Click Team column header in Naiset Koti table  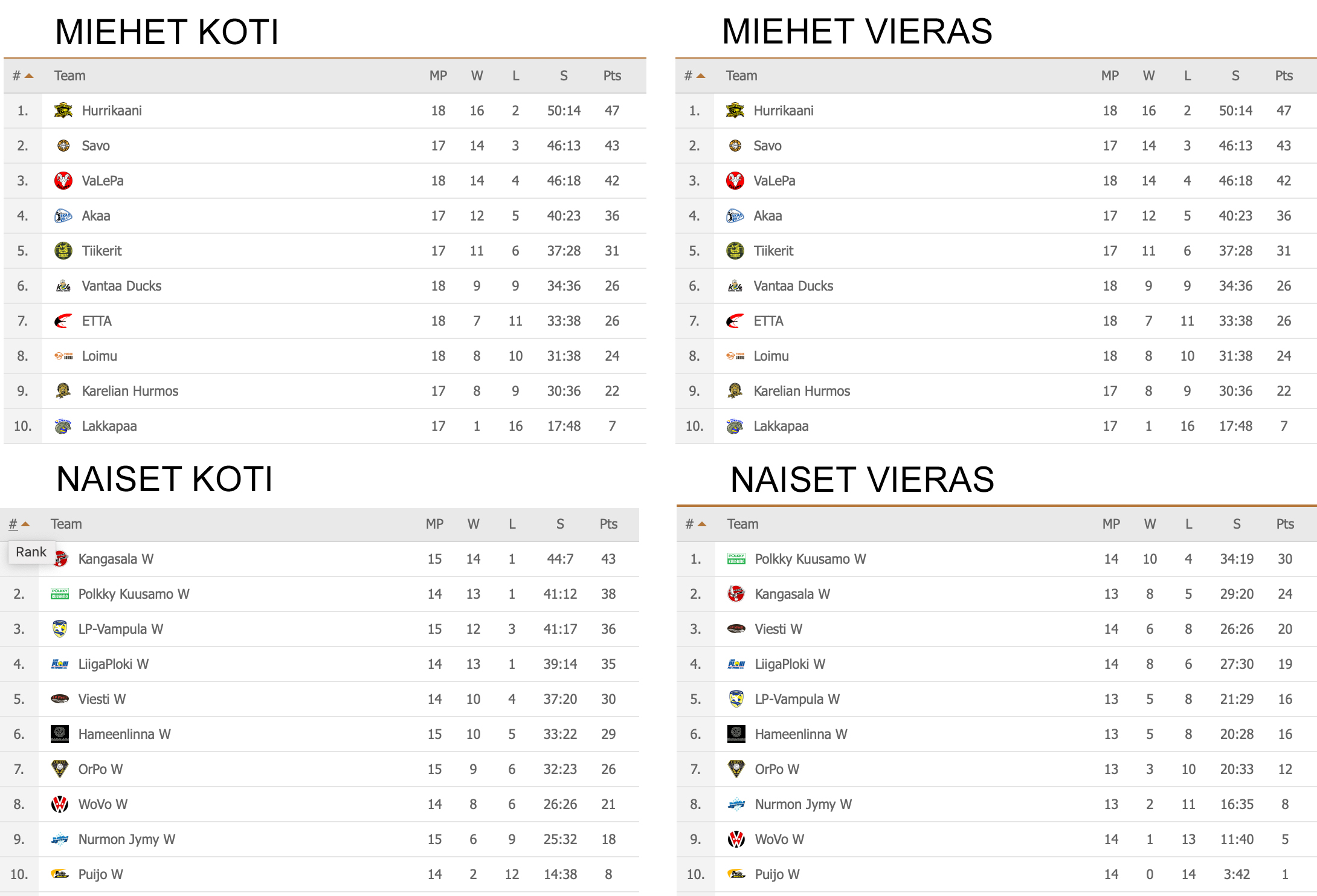66,524
